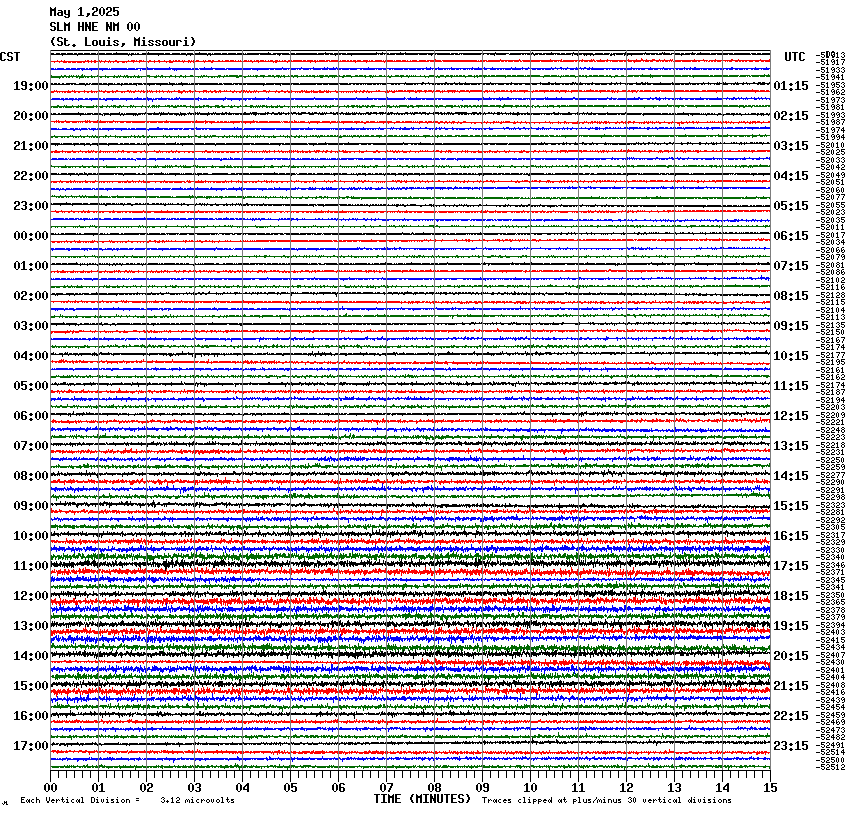The height and width of the screenshot is (814, 850).
Task: Click the '10' minute axis tick label
Action: 530,788
